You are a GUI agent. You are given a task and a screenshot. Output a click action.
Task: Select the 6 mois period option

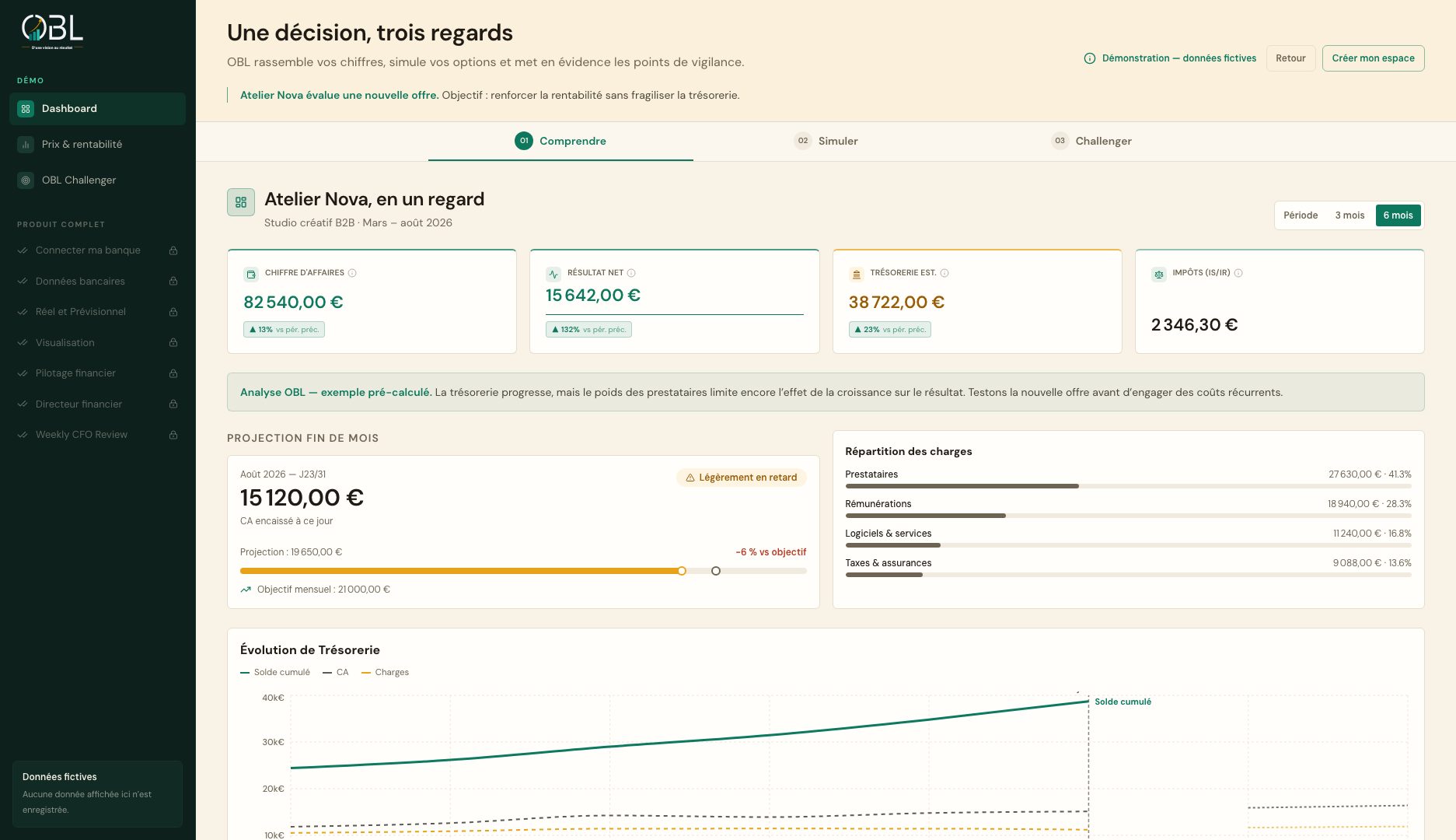(1398, 215)
